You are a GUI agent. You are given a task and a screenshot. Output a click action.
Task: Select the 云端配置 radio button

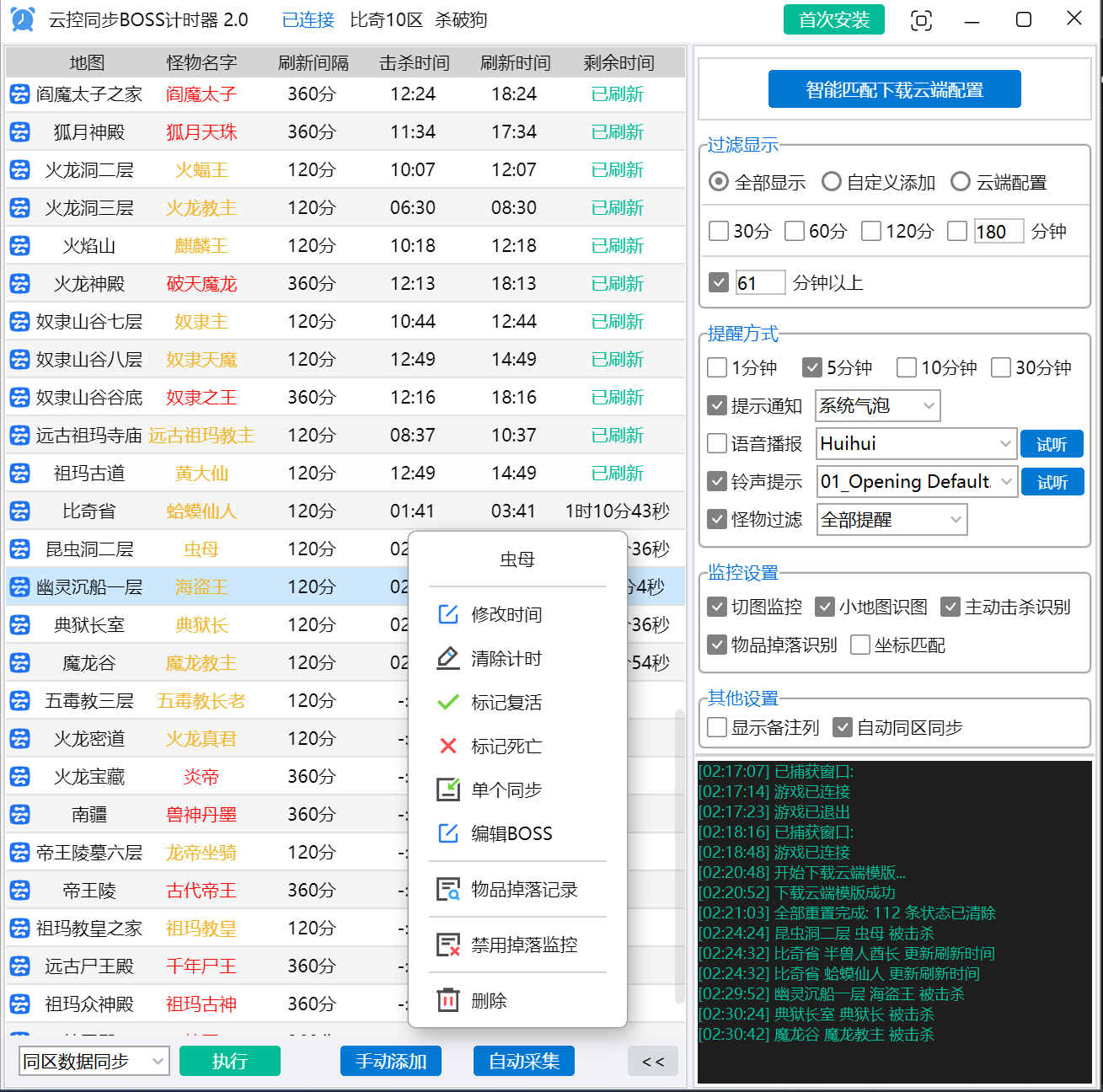coord(961,182)
